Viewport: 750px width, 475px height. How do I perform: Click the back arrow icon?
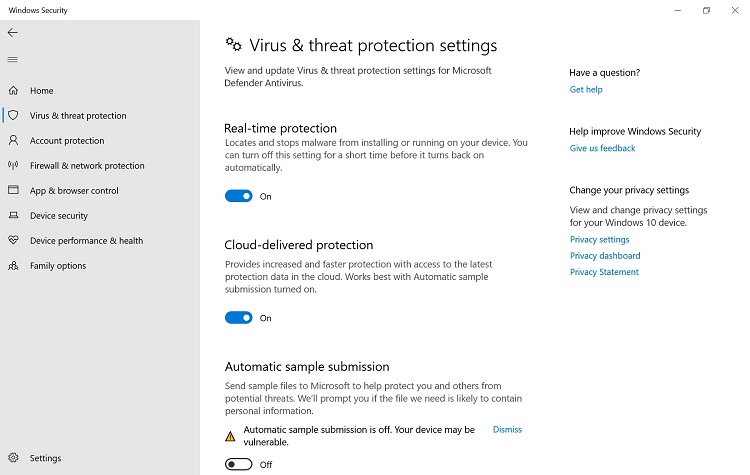(x=13, y=33)
